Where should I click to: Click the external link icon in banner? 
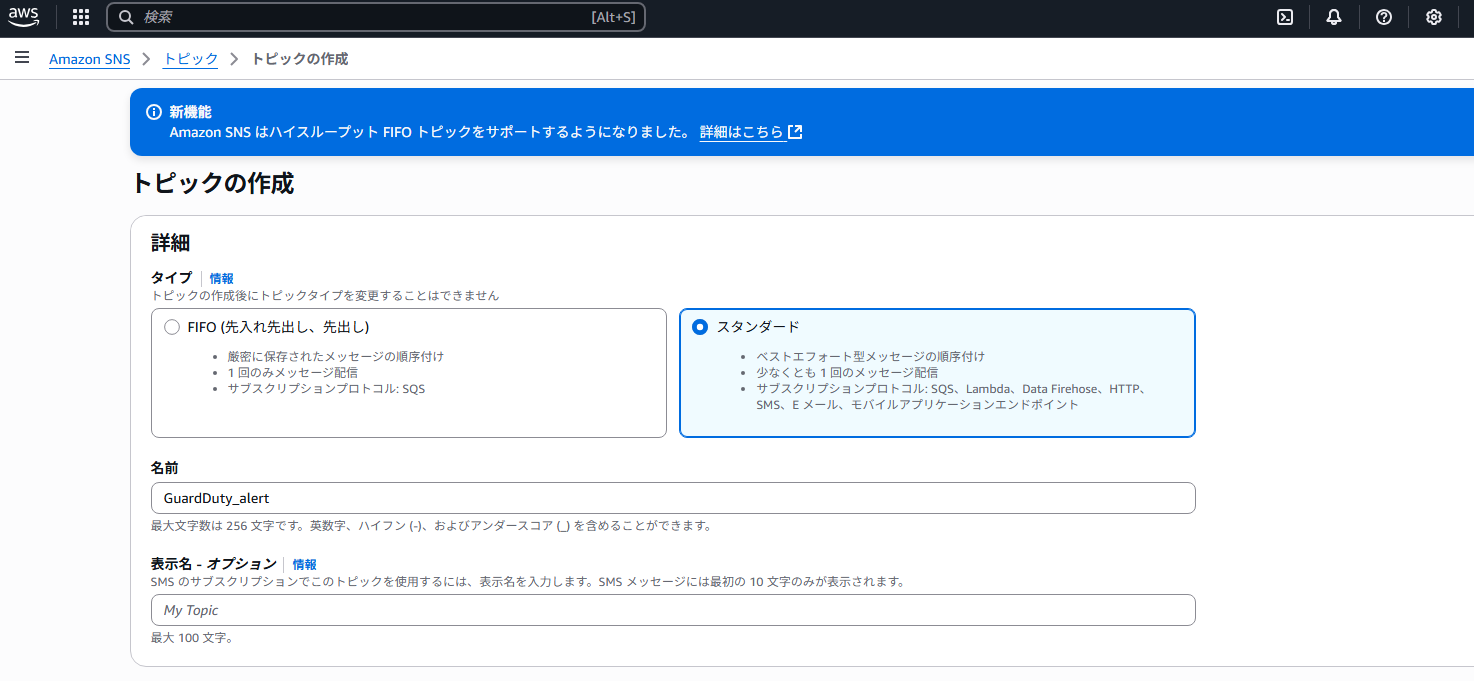click(x=795, y=132)
